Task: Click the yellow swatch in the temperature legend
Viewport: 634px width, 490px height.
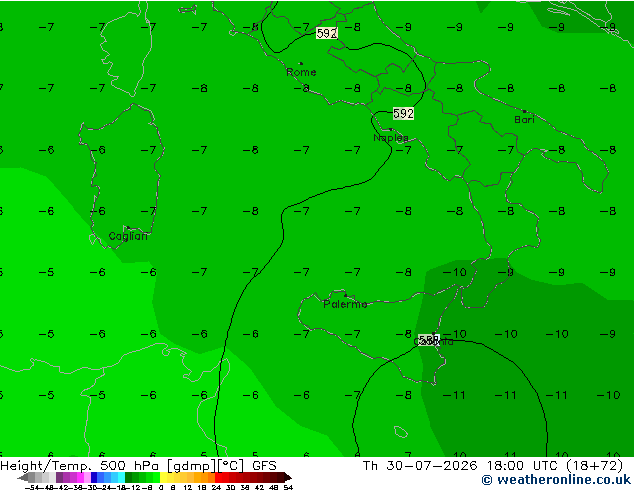Action: coord(163,477)
